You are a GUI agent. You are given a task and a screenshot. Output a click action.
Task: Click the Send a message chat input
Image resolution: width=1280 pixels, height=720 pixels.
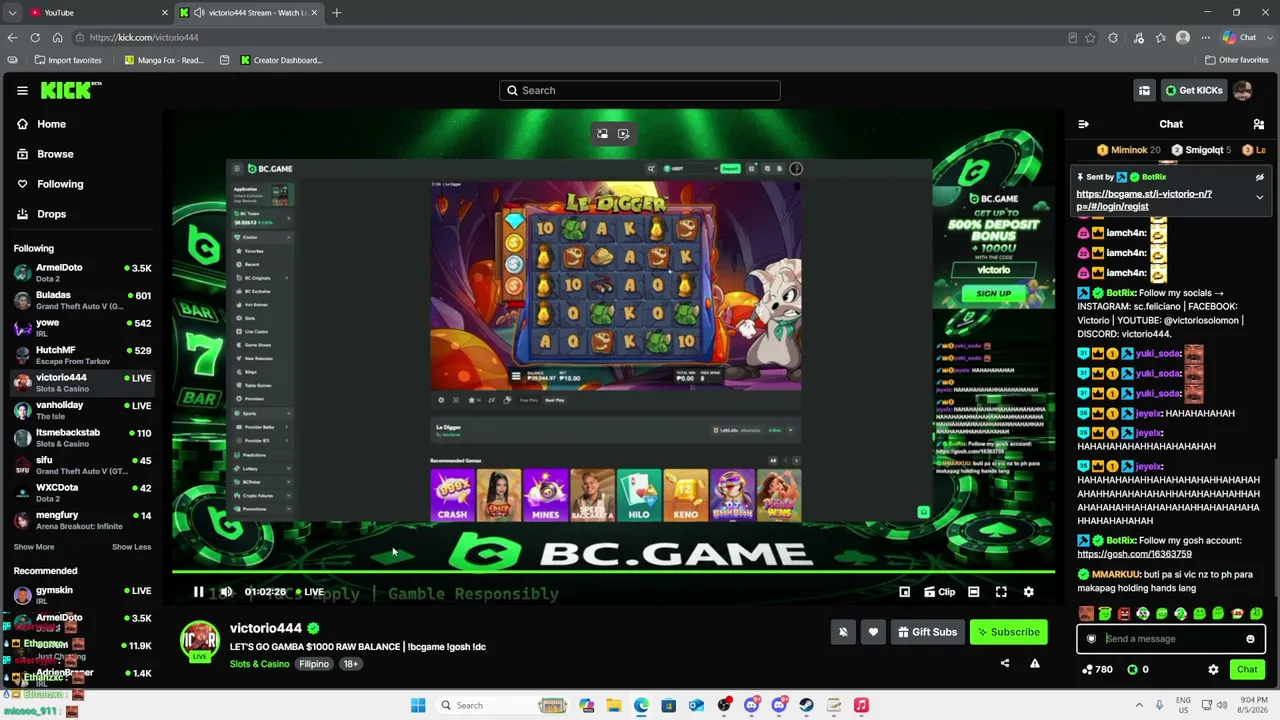click(x=1171, y=639)
